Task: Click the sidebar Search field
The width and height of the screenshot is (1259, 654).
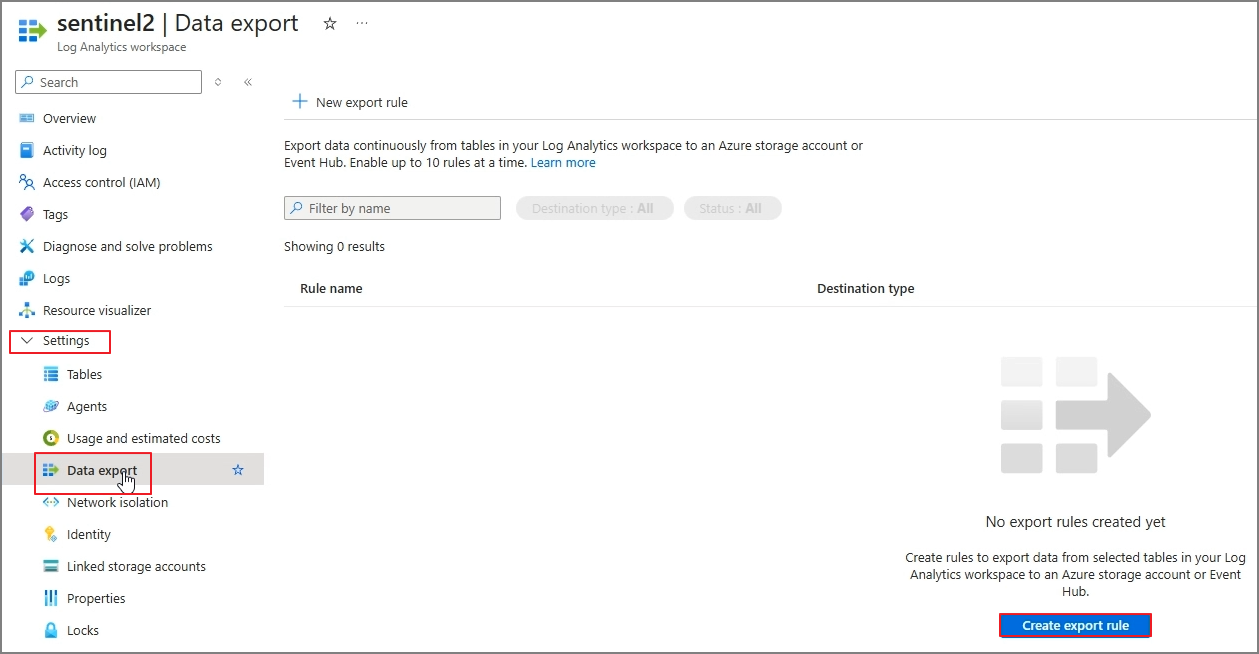Action: click(109, 82)
